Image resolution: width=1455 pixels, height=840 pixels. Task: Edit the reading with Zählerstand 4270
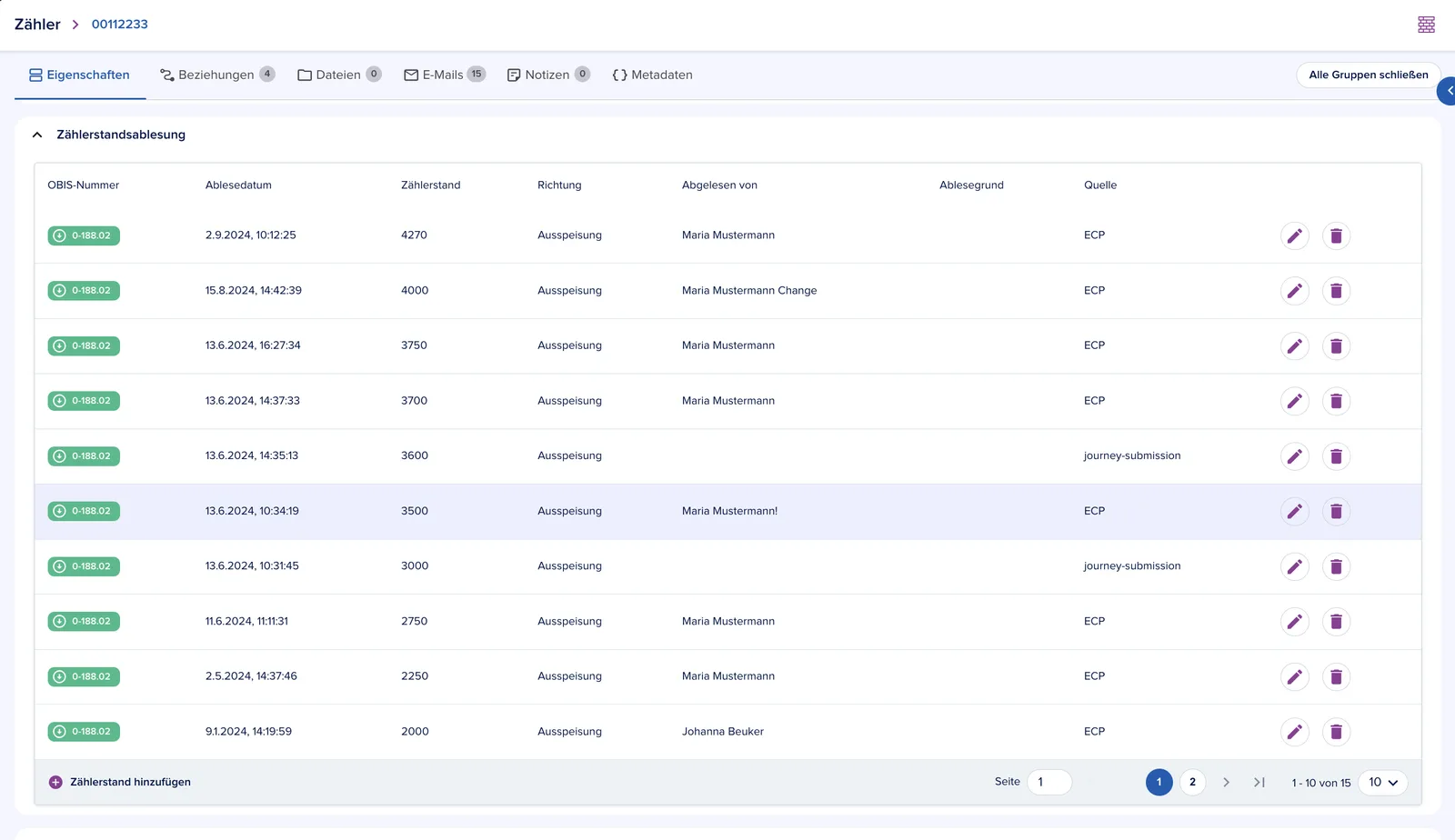1294,235
